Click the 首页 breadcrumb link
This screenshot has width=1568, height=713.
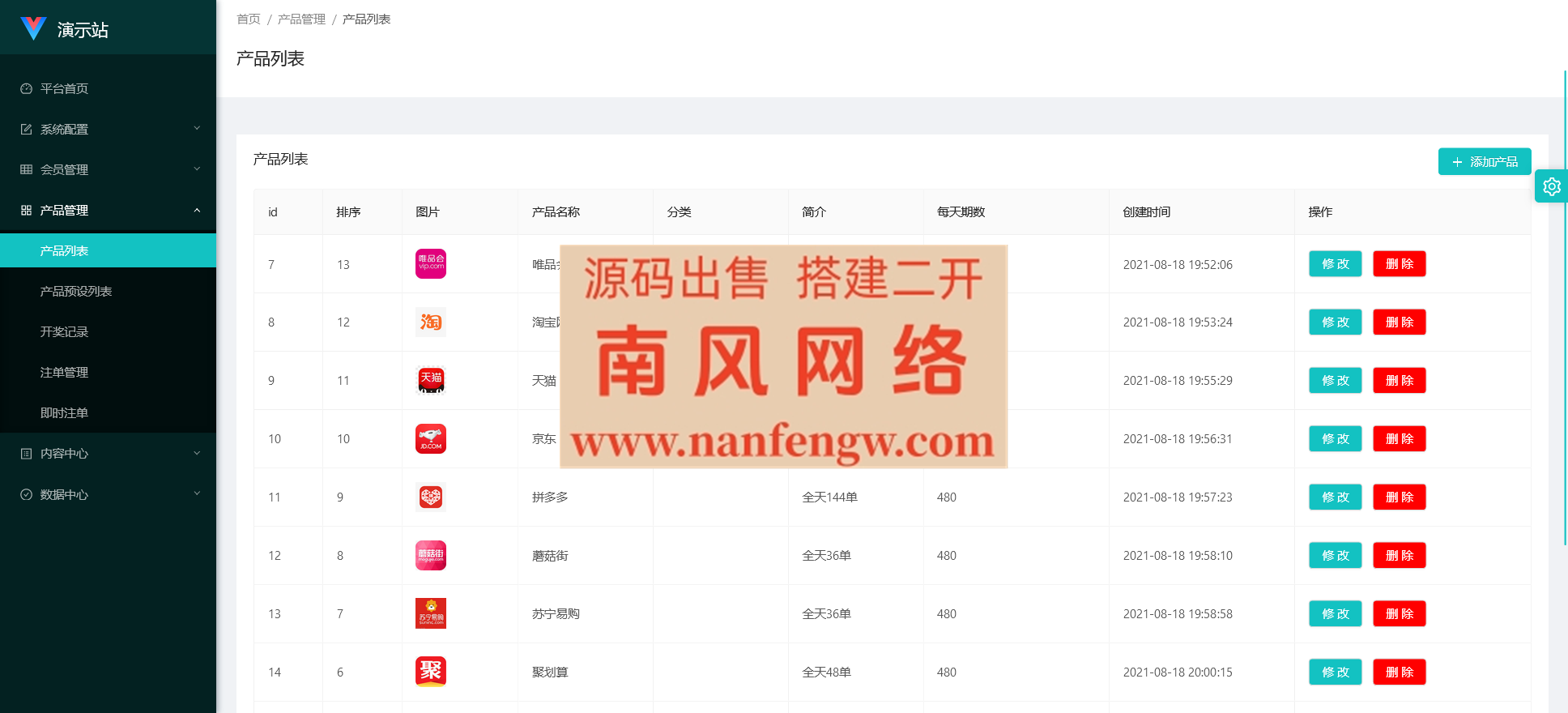[248, 19]
